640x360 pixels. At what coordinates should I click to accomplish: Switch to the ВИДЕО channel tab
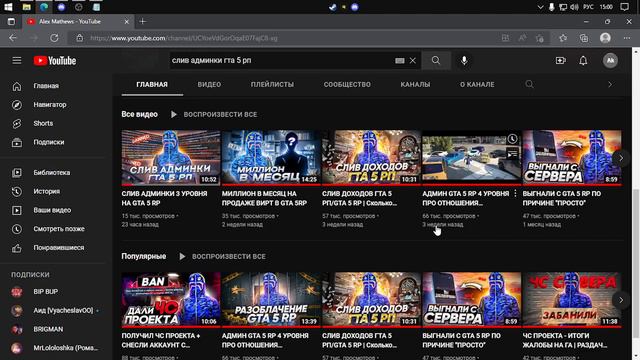[x=209, y=84]
